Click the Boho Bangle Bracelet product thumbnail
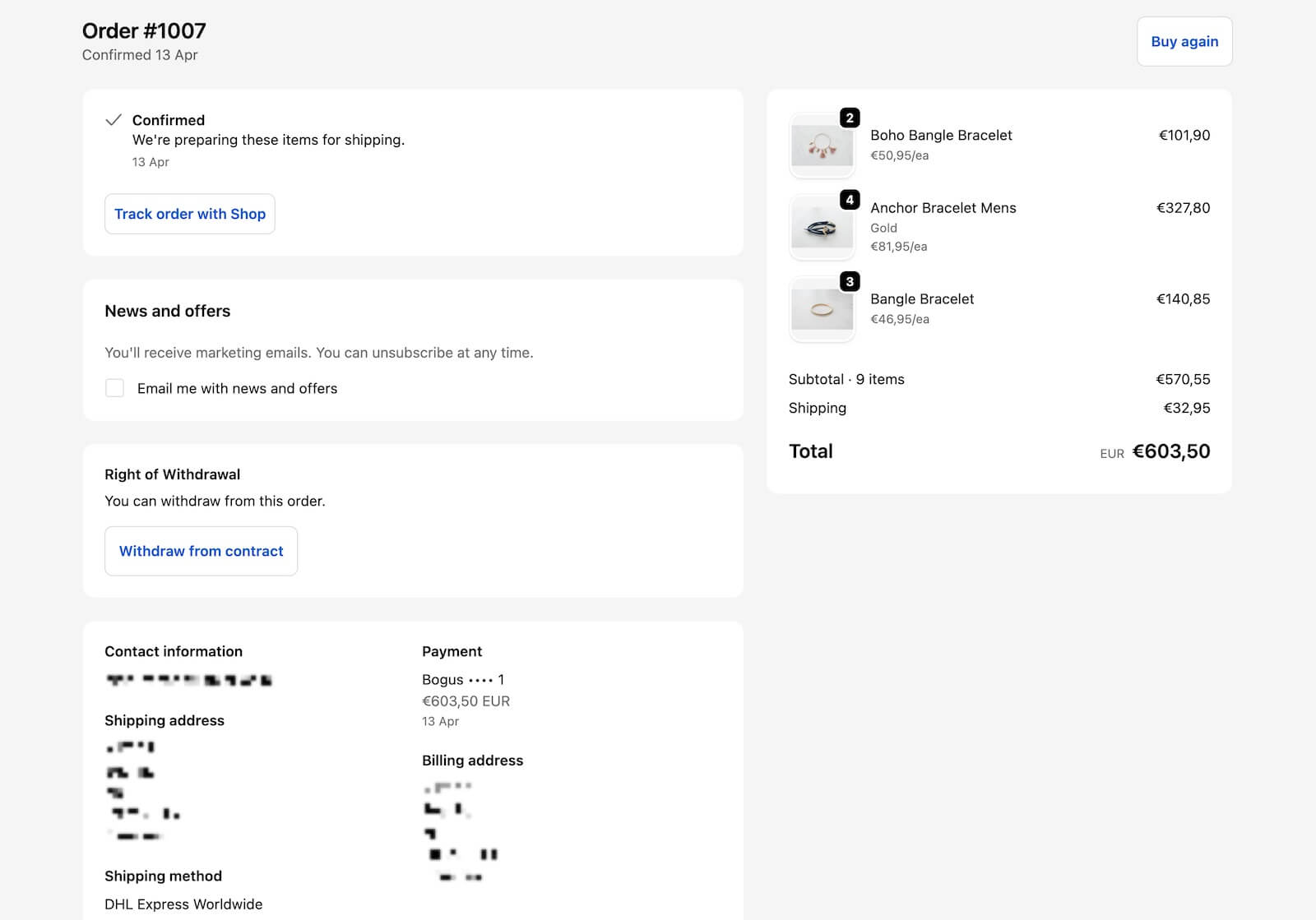This screenshot has height=920, width=1316. click(821, 145)
